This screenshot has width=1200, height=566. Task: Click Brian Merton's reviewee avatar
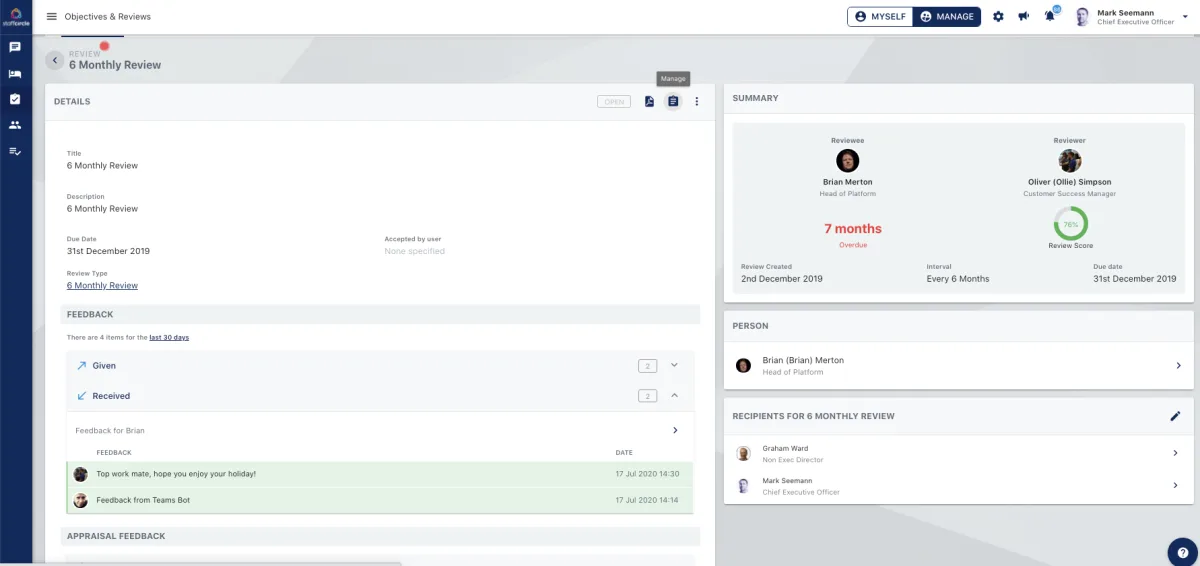coord(847,161)
